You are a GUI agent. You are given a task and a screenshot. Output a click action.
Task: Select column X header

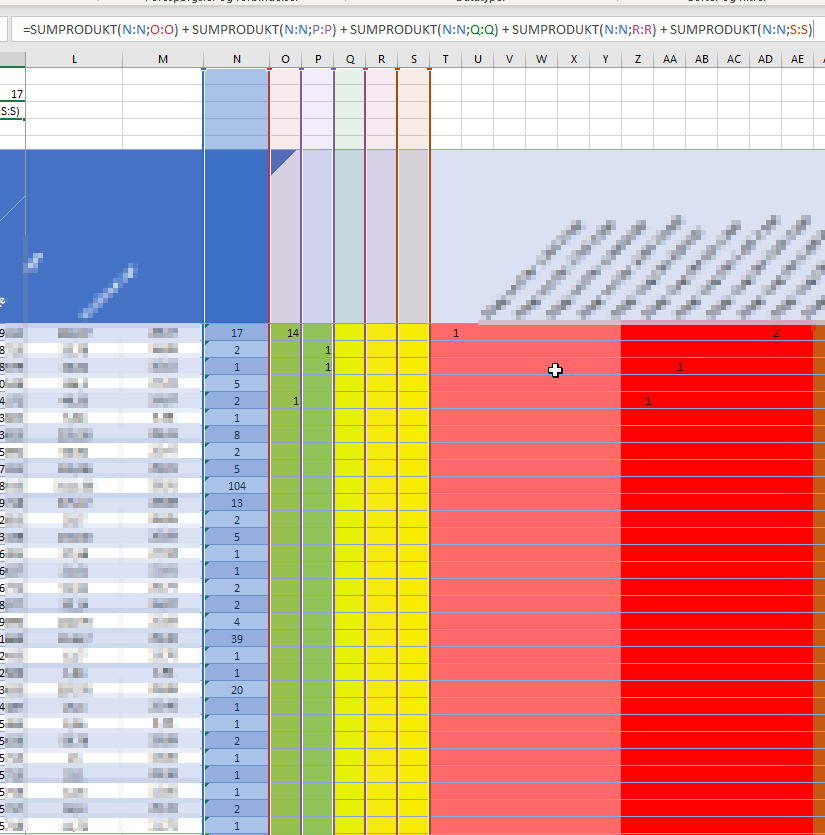(x=574, y=60)
